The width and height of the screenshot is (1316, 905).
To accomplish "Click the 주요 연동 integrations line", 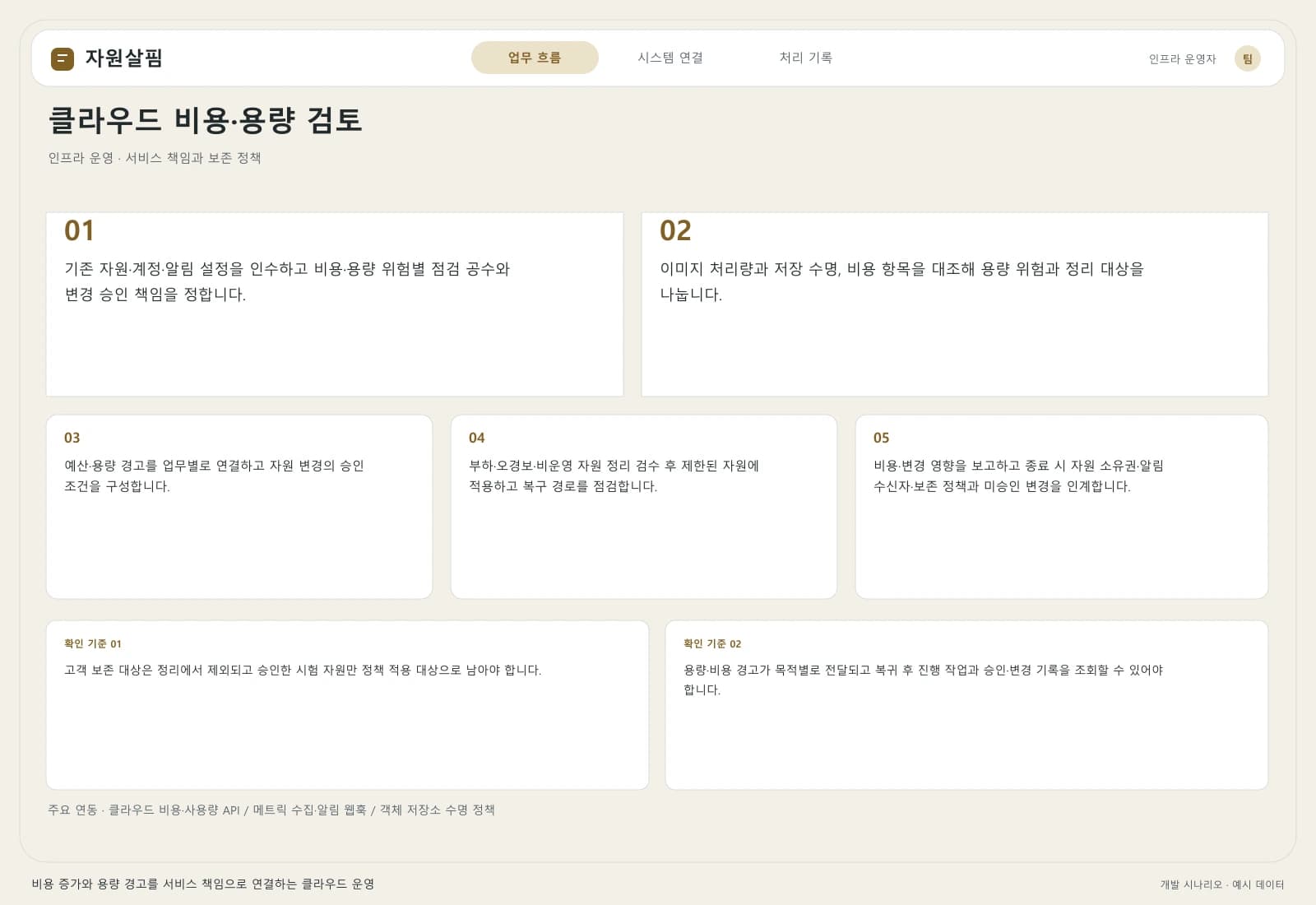I will point(271,810).
